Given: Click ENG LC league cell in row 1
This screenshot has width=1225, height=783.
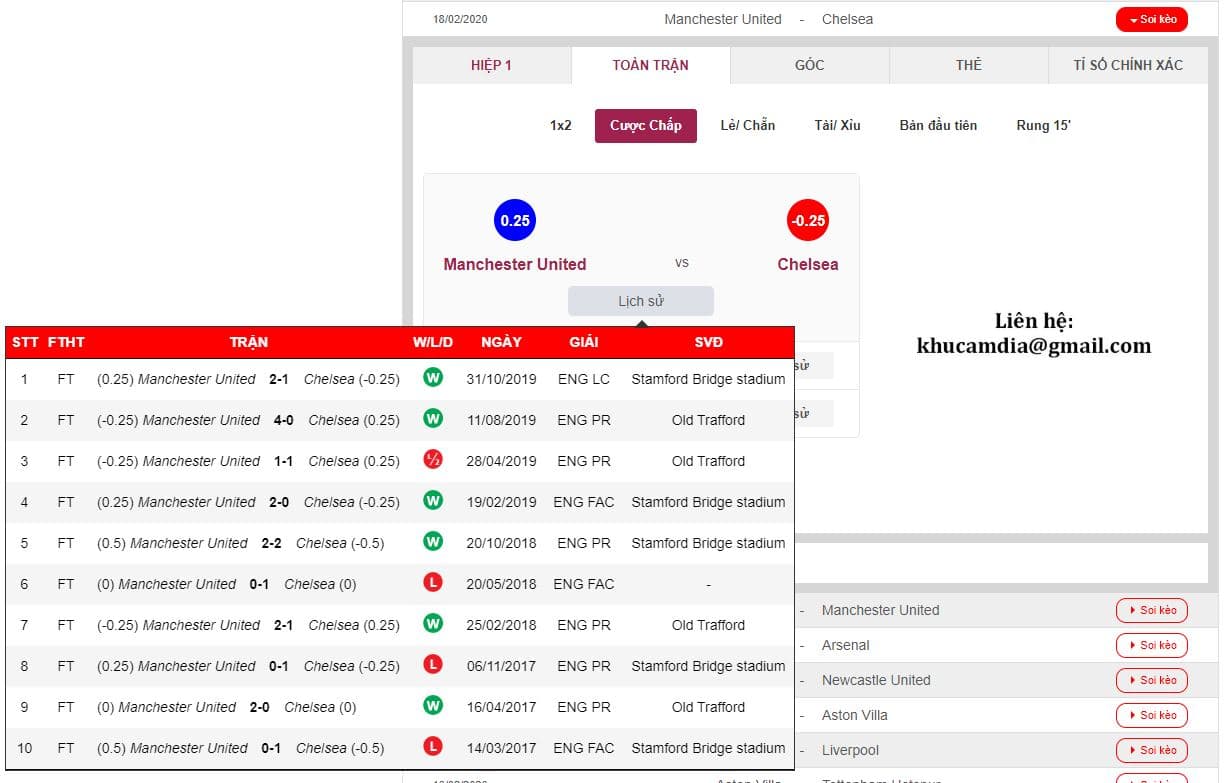Looking at the screenshot, I should coord(584,379).
